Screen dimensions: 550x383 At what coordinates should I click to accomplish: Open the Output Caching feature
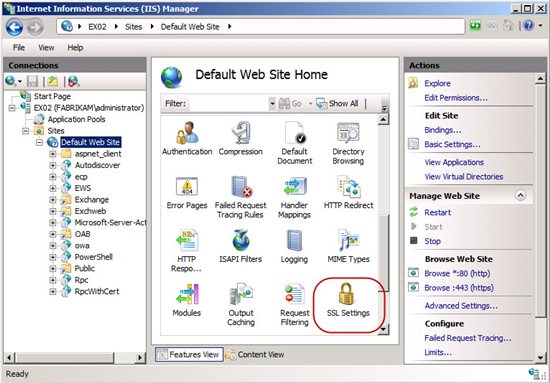pyautogui.click(x=241, y=304)
